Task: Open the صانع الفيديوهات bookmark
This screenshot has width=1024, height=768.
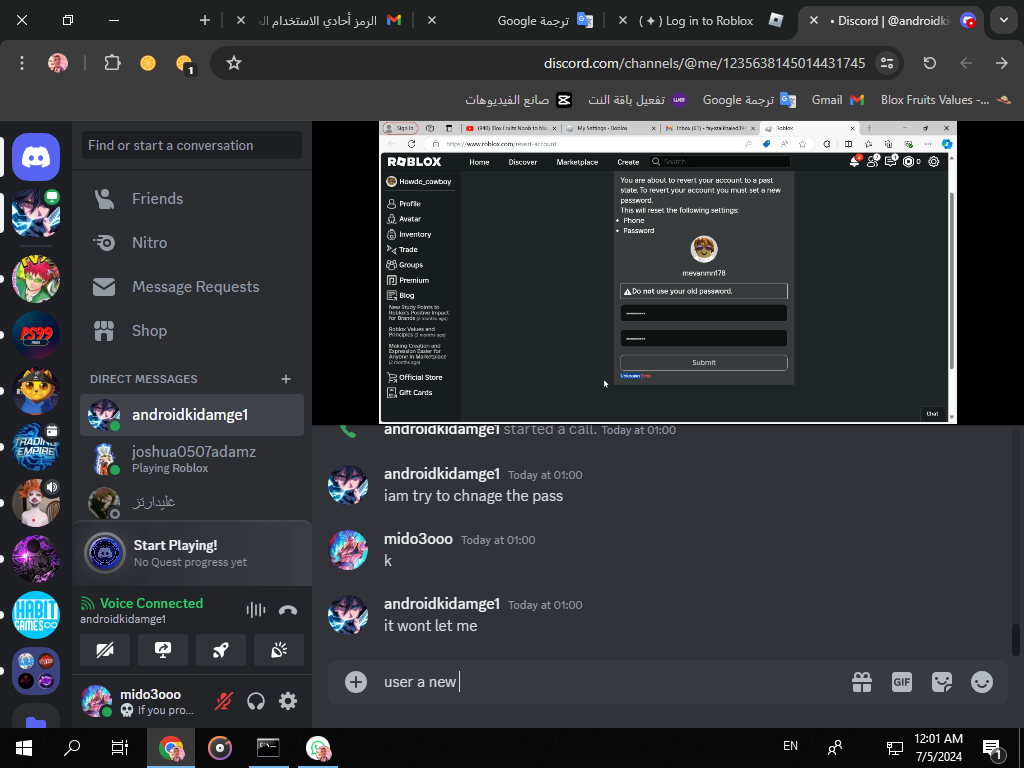Action: click(518, 100)
